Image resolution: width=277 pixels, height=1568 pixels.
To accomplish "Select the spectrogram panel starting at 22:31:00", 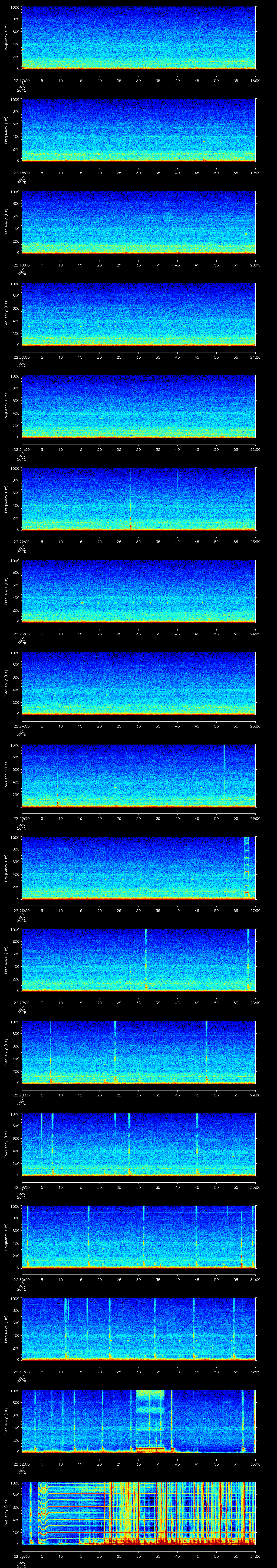I will pyautogui.click(x=138, y=1329).
